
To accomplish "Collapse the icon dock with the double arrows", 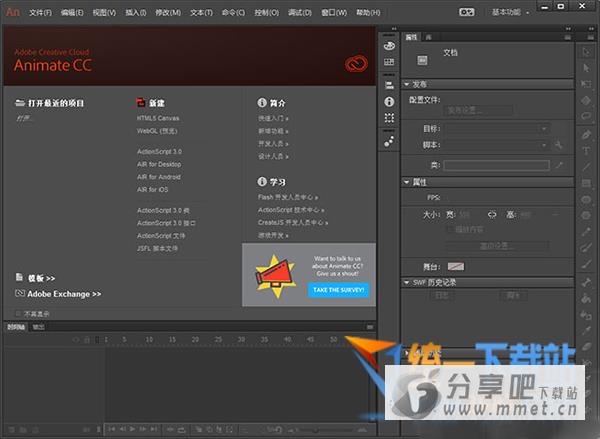I will pos(394,29).
